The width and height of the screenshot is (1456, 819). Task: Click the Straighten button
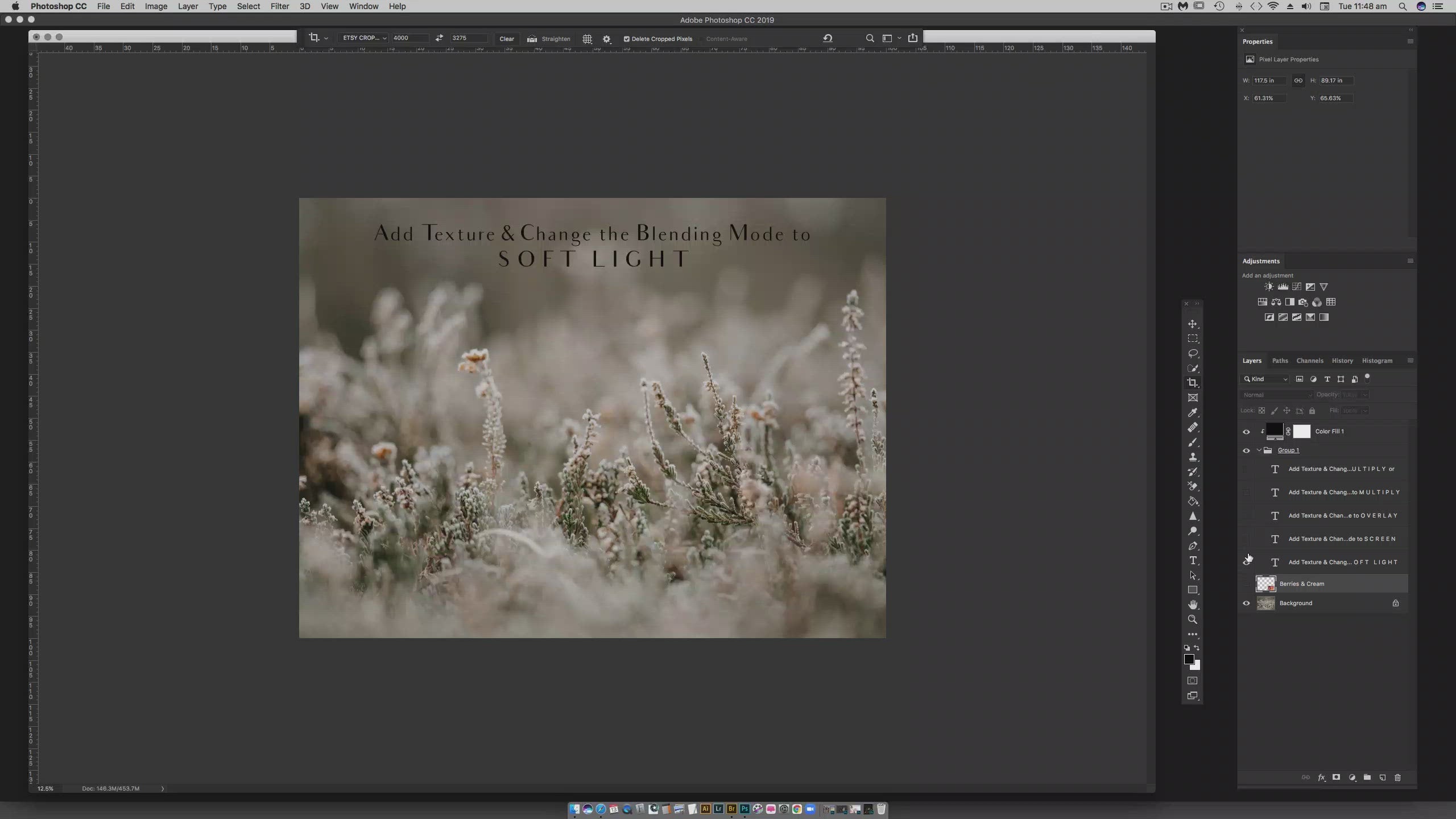(x=549, y=39)
